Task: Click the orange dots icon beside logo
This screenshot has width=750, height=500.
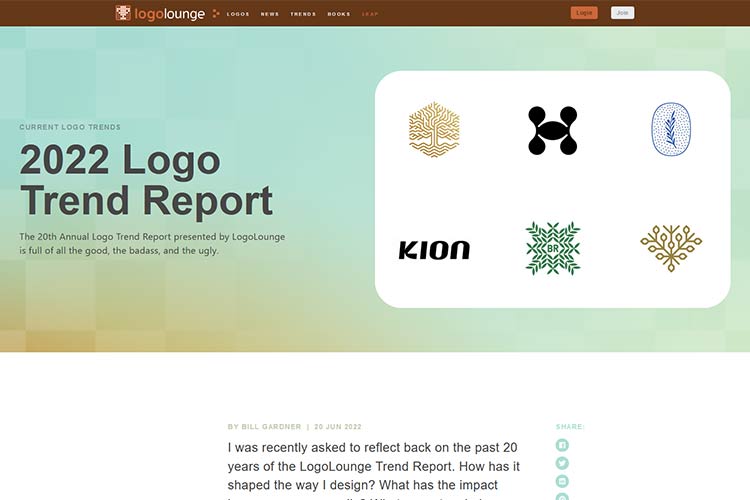Action: (216, 13)
